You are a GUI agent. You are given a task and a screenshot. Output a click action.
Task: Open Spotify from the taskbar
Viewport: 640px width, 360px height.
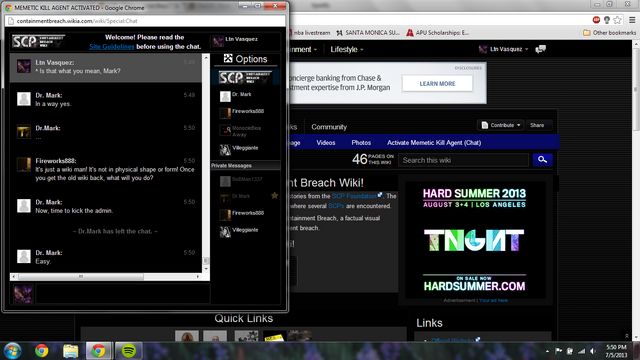[x=129, y=351]
